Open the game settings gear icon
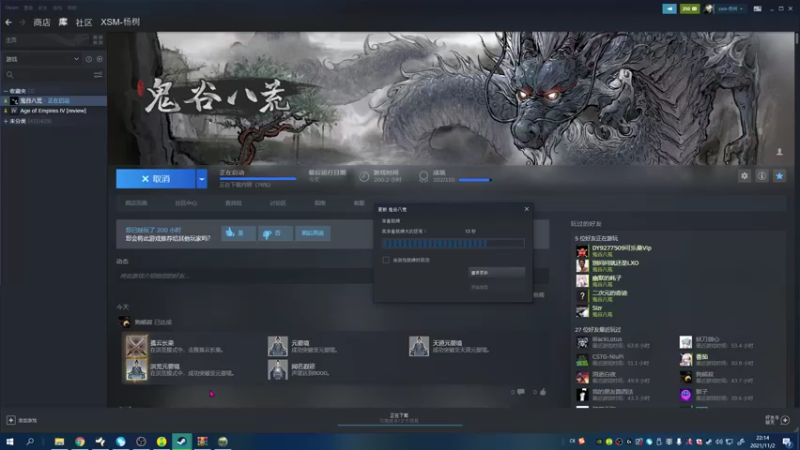 [x=744, y=176]
